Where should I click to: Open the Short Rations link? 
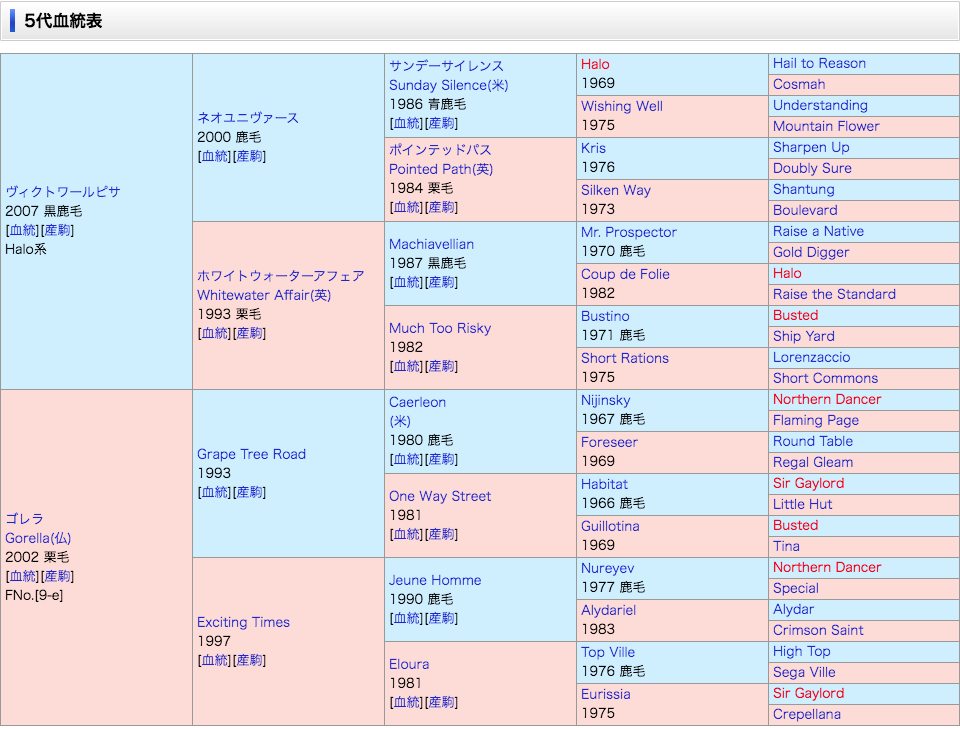pos(625,358)
